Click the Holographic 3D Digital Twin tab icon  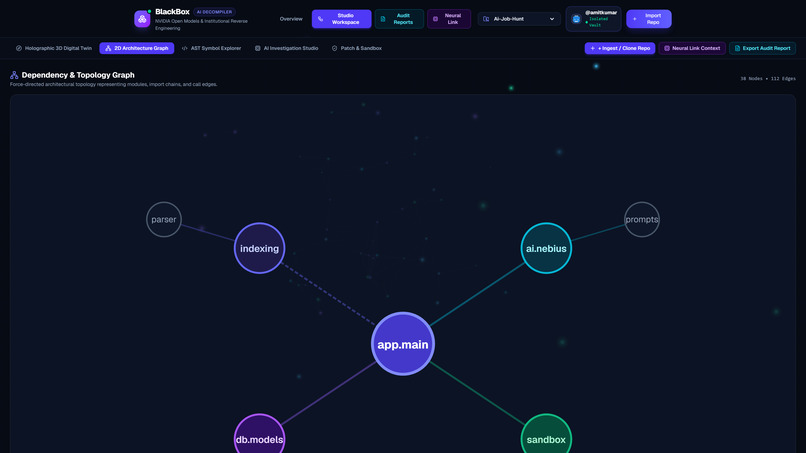click(x=19, y=48)
